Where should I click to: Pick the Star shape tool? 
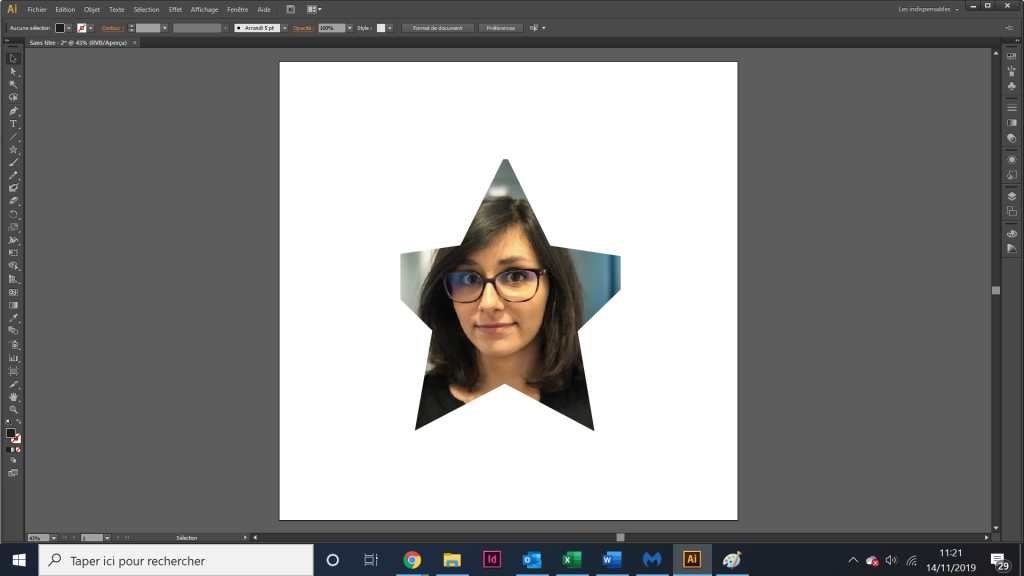13,150
